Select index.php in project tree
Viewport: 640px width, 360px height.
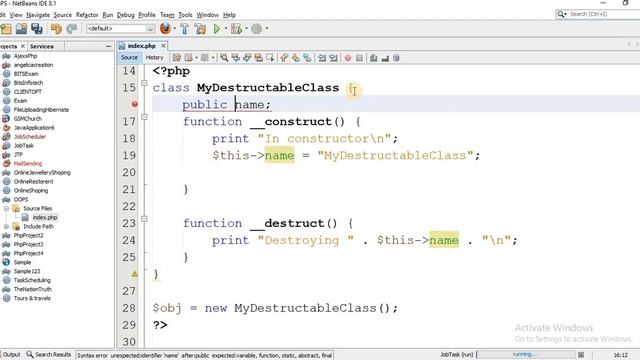[44, 218]
